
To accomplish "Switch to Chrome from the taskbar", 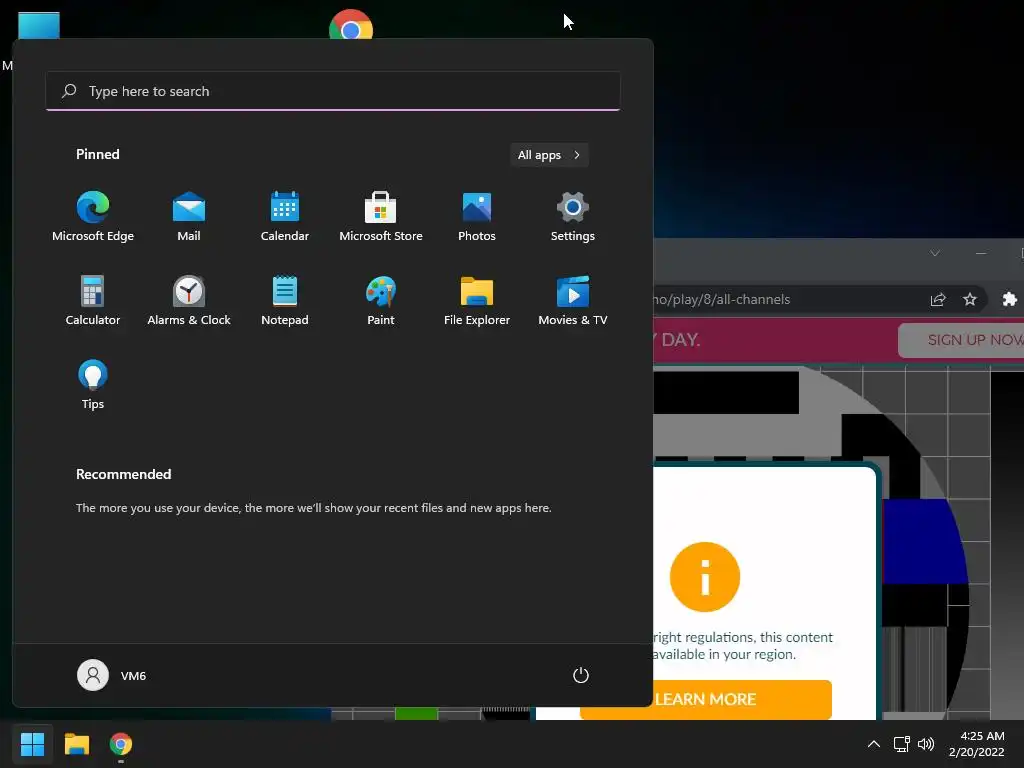I will (121, 744).
